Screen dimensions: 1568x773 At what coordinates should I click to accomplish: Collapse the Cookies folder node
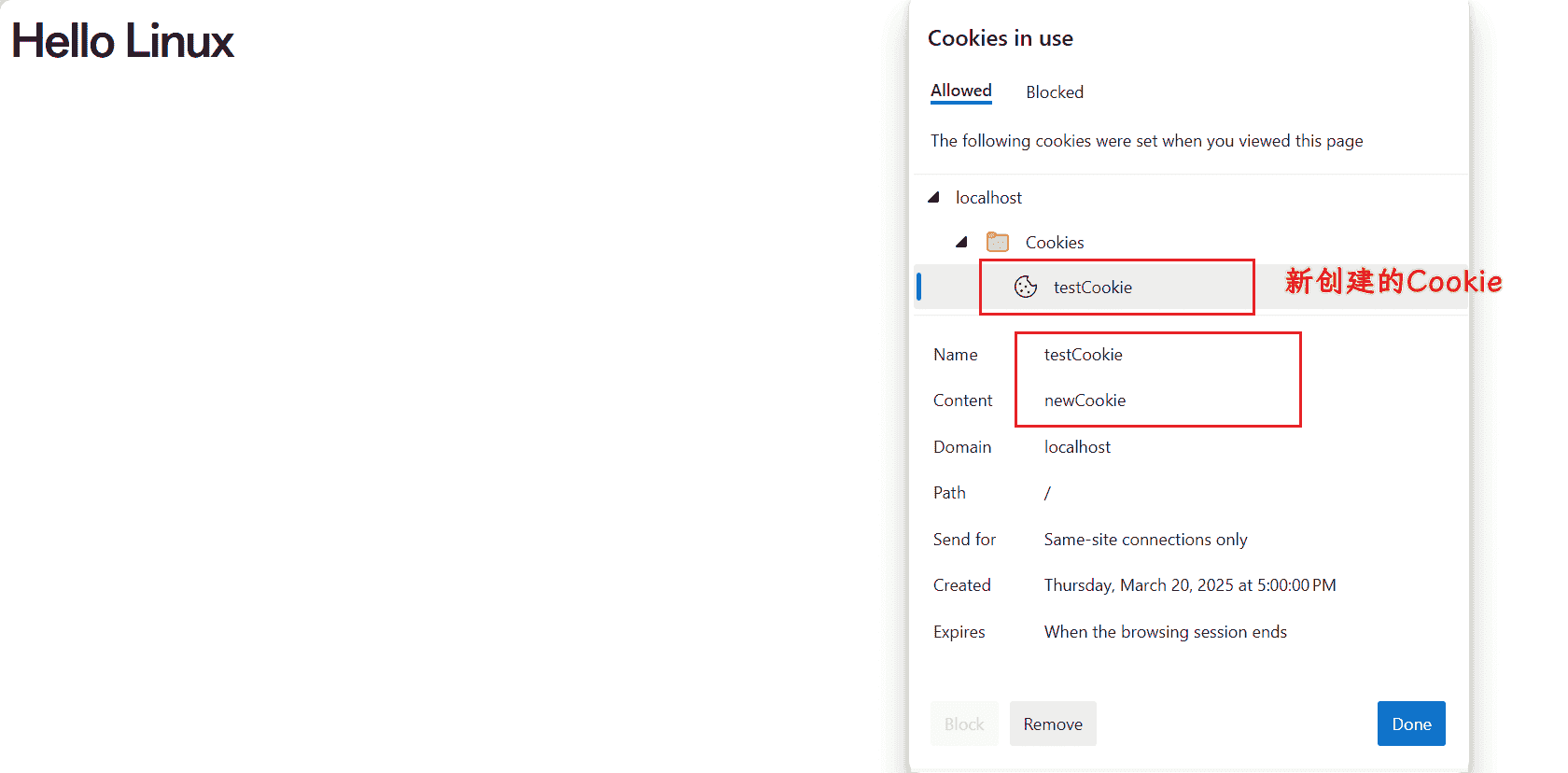pos(961,242)
